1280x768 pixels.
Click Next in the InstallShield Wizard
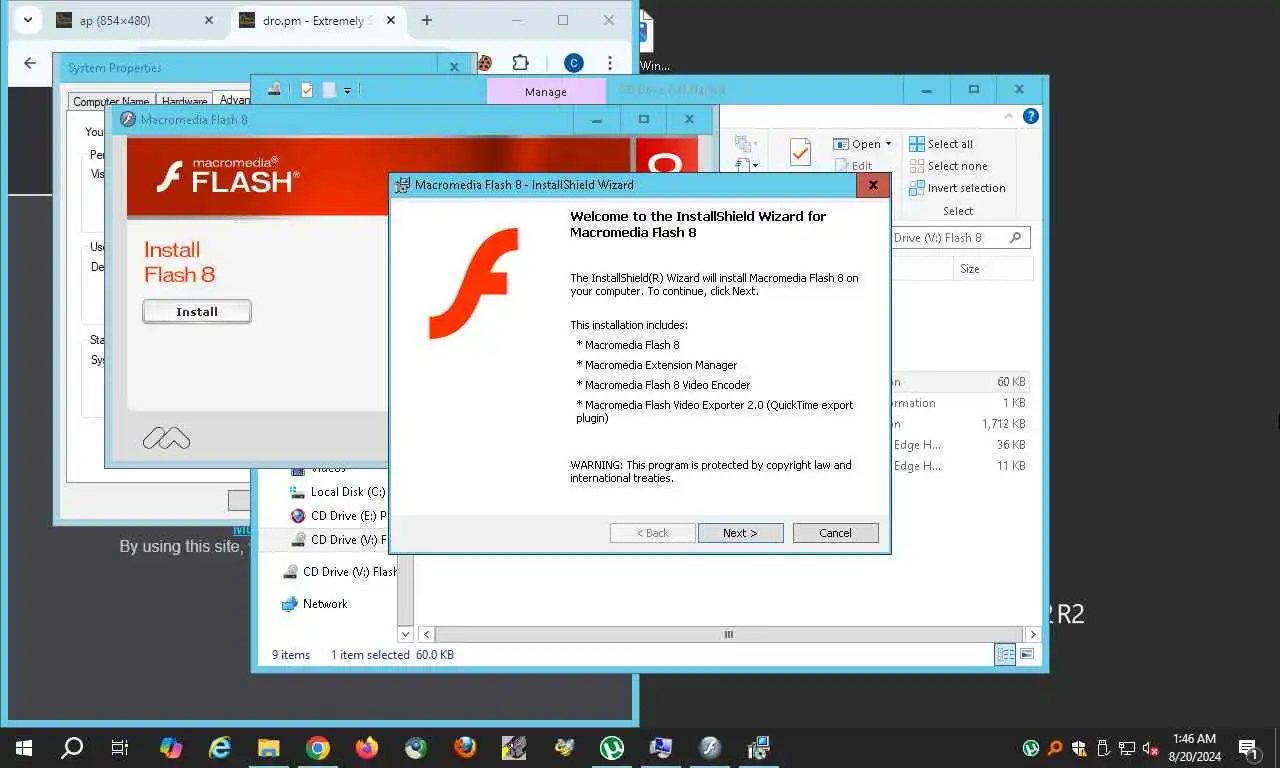pos(740,533)
